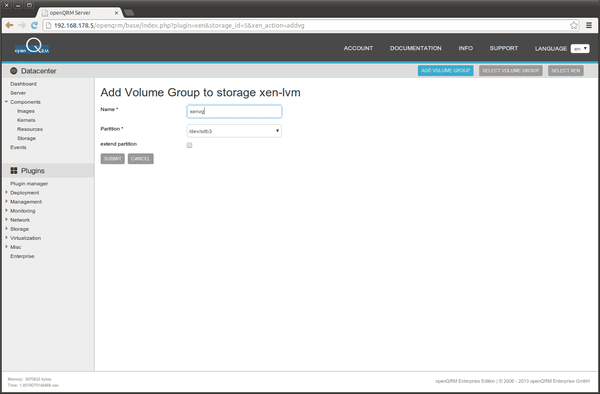Expand the Network plugin group
The width and height of the screenshot is (600, 394).
[x=6, y=220]
